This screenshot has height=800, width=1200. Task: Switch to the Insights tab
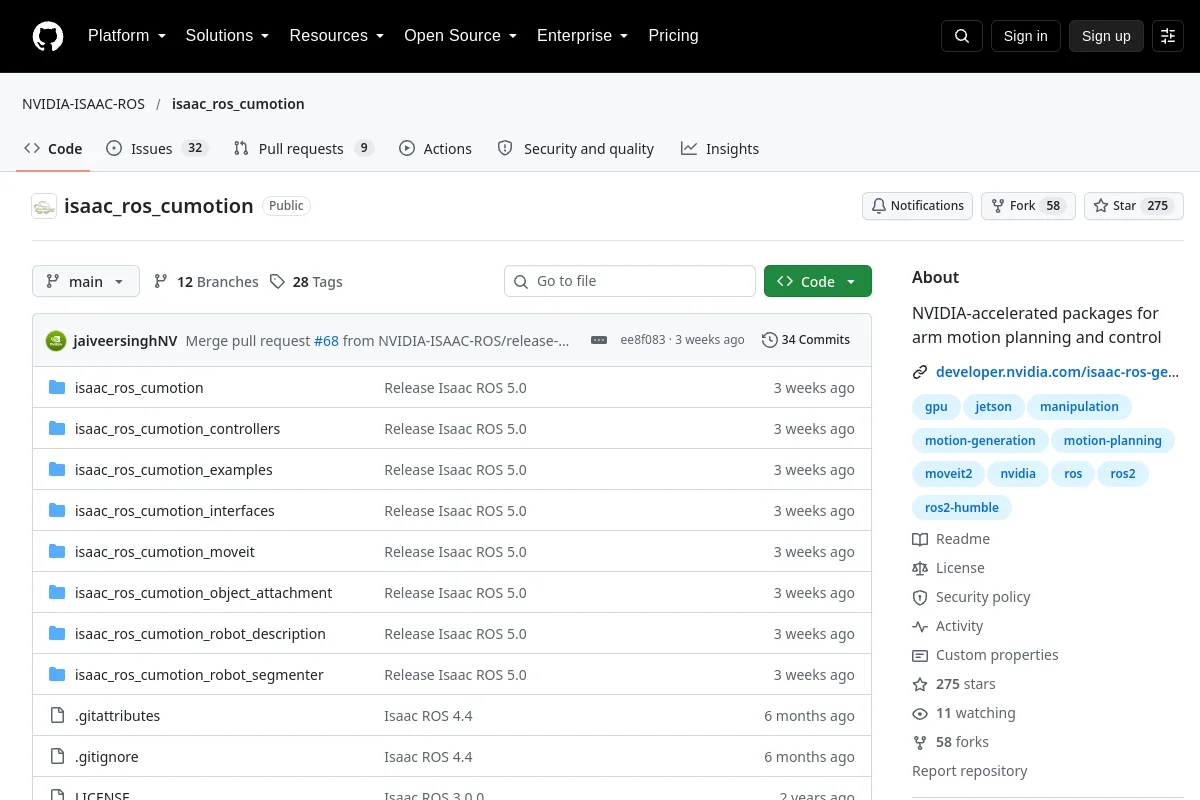pyautogui.click(x=720, y=149)
